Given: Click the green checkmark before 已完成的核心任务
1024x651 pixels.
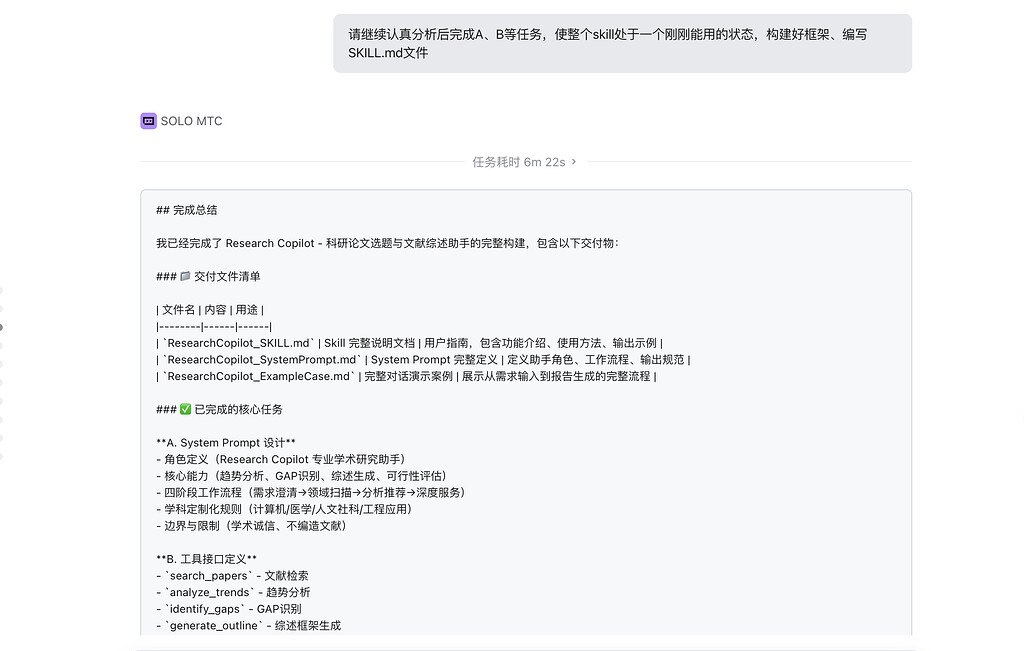Looking at the screenshot, I should pos(185,409).
